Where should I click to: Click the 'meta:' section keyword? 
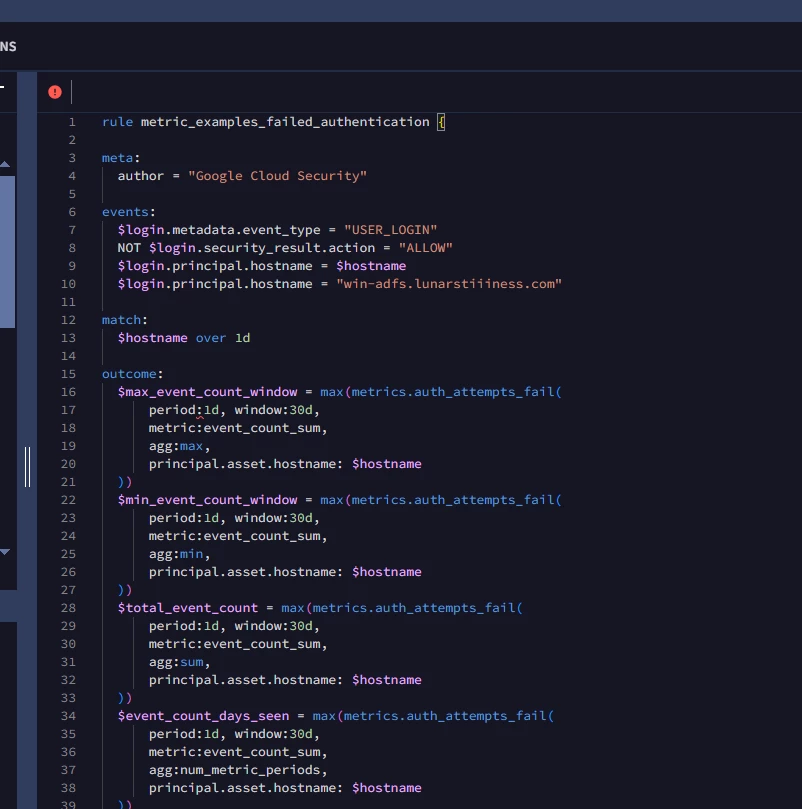pos(121,158)
